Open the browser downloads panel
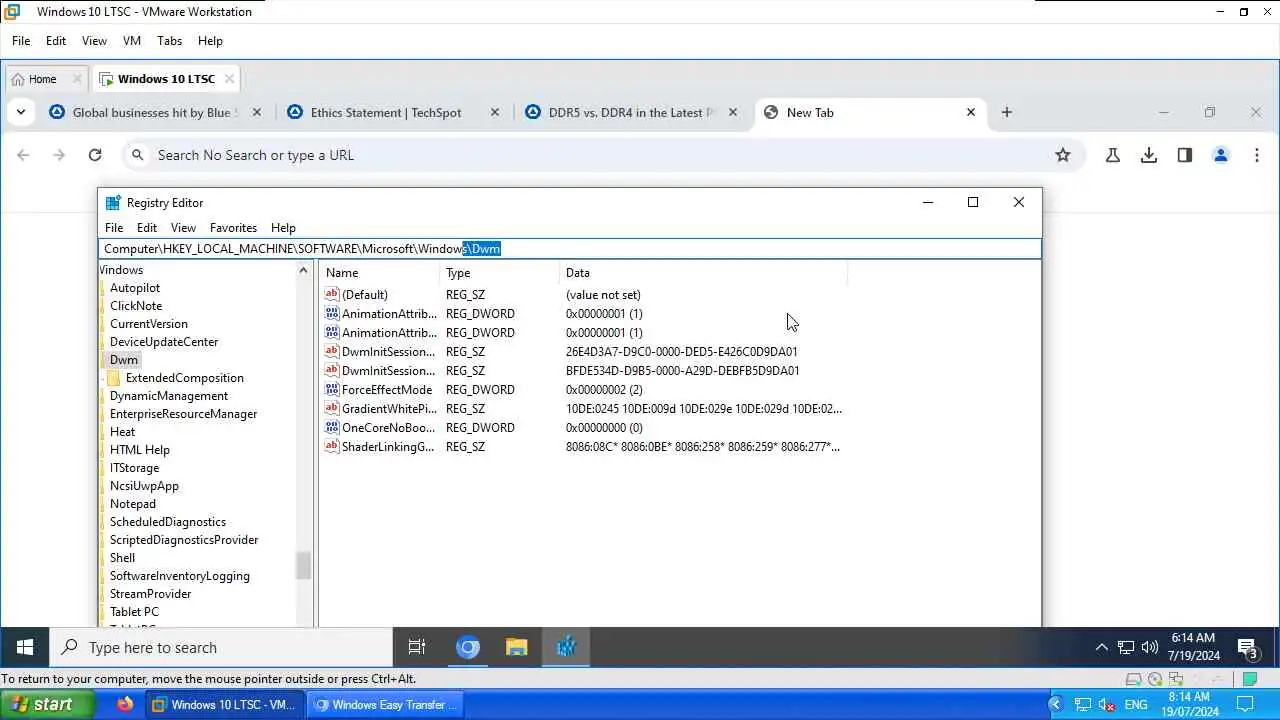Viewport: 1280px width, 720px height. click(1149, 155)
